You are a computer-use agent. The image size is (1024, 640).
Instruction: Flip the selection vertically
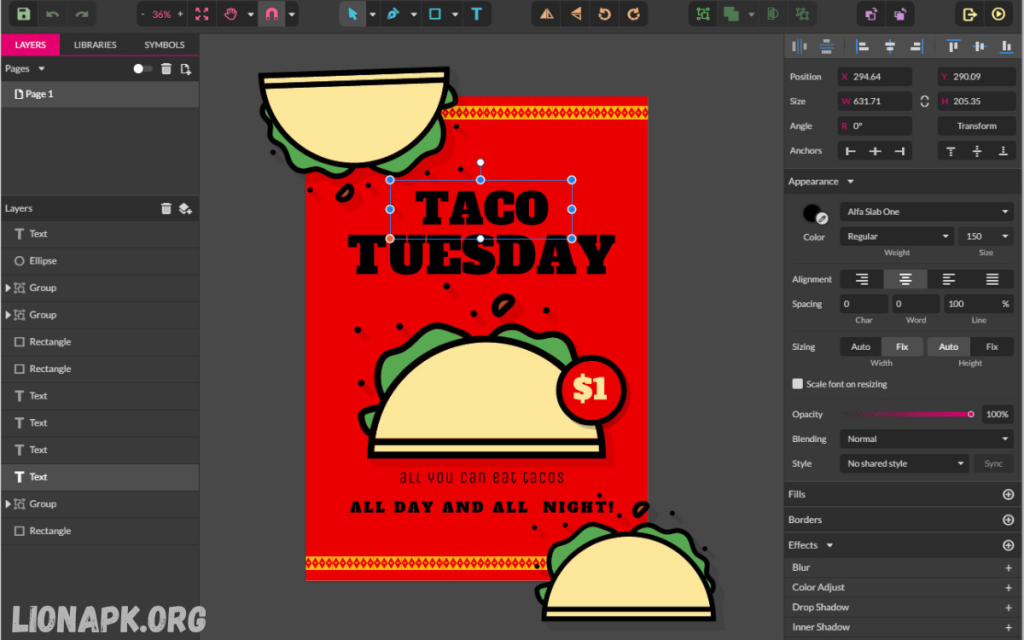tap(576, 14)
